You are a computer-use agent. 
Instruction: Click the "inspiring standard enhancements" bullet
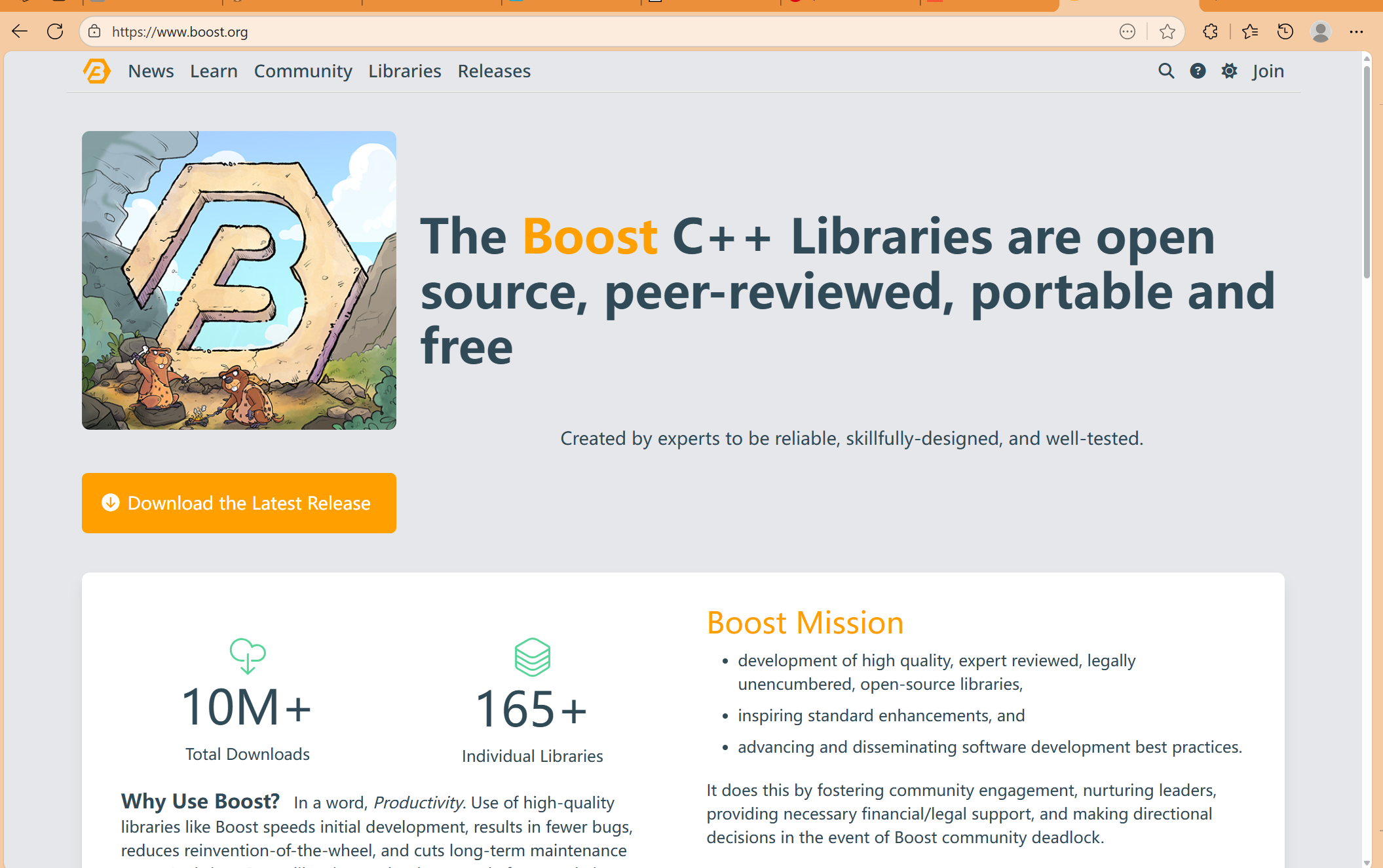(881, 715)
